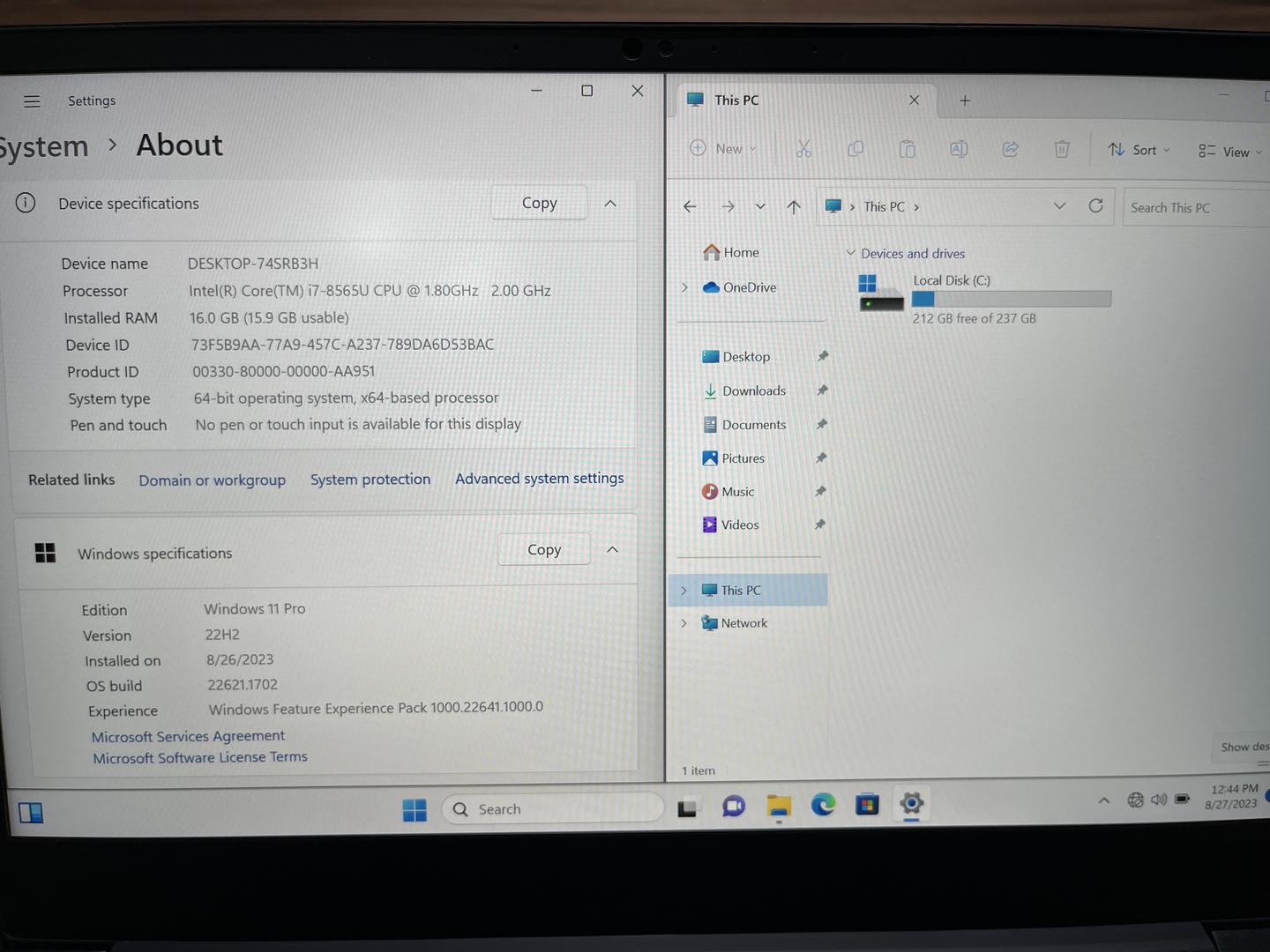Open recent locations dropdown chevron
Image resolution: width=1270 pixels, height=952 pixels.
tap(760, 206)
